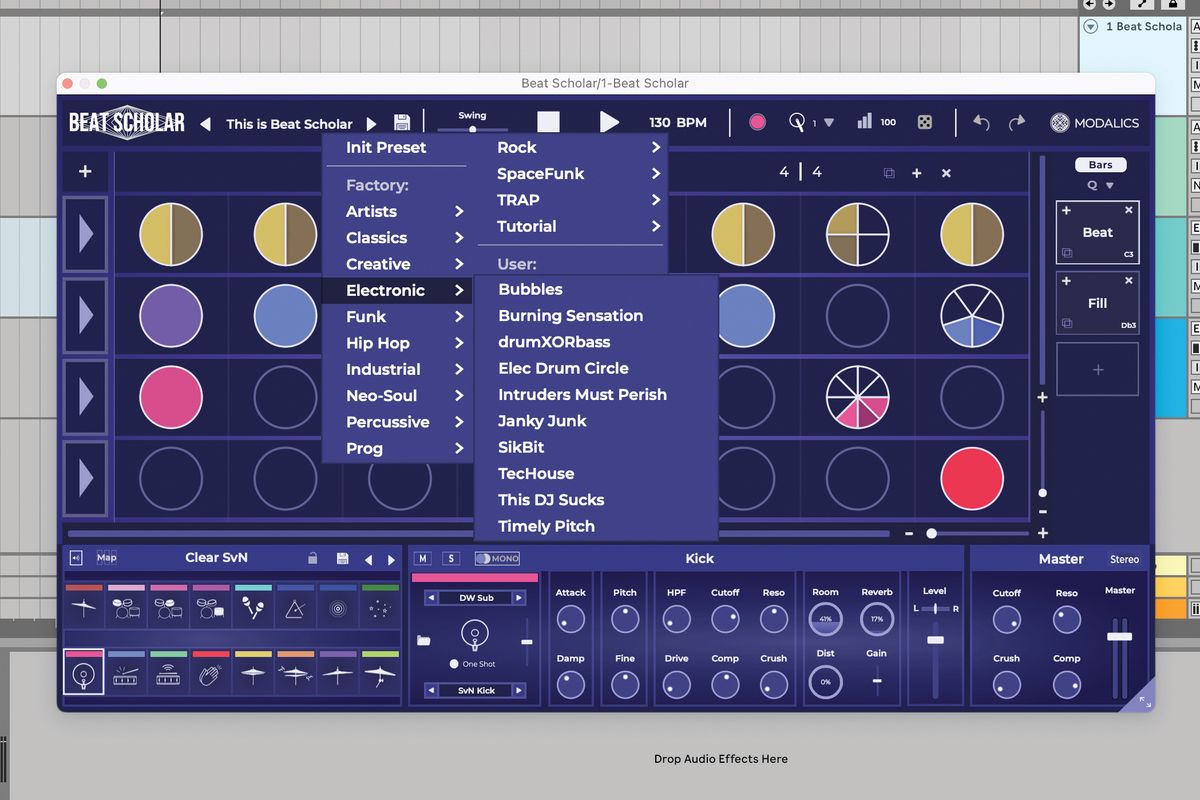
Task: Solo the Kick channel with the S button
Action: (x=451, y=559)
